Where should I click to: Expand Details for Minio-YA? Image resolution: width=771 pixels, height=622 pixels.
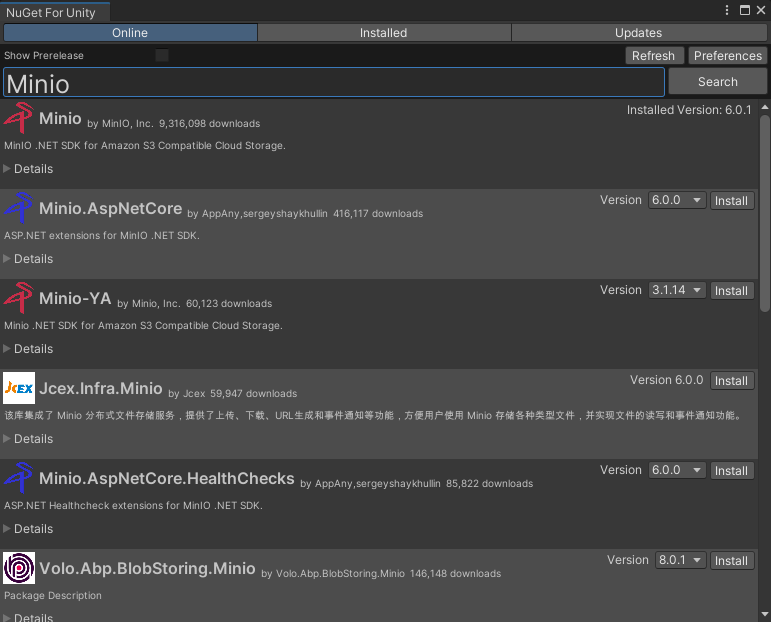pos(29,349)
